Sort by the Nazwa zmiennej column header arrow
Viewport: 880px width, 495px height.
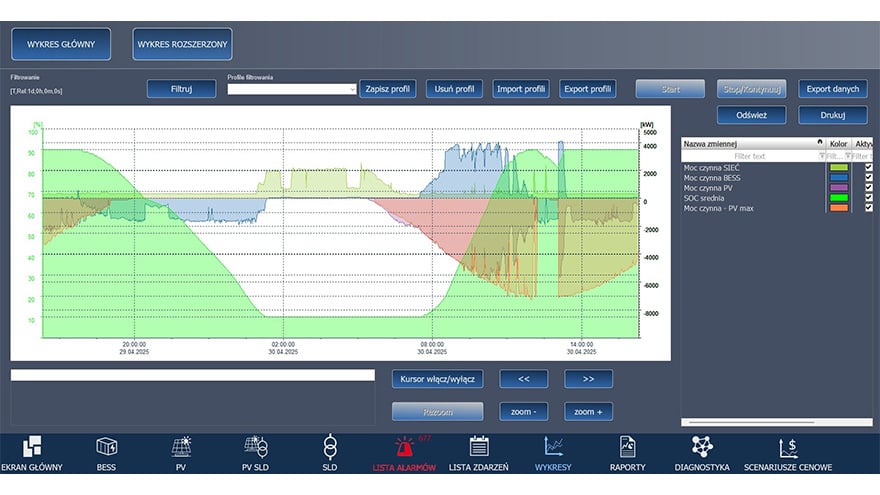coord(819,143)
